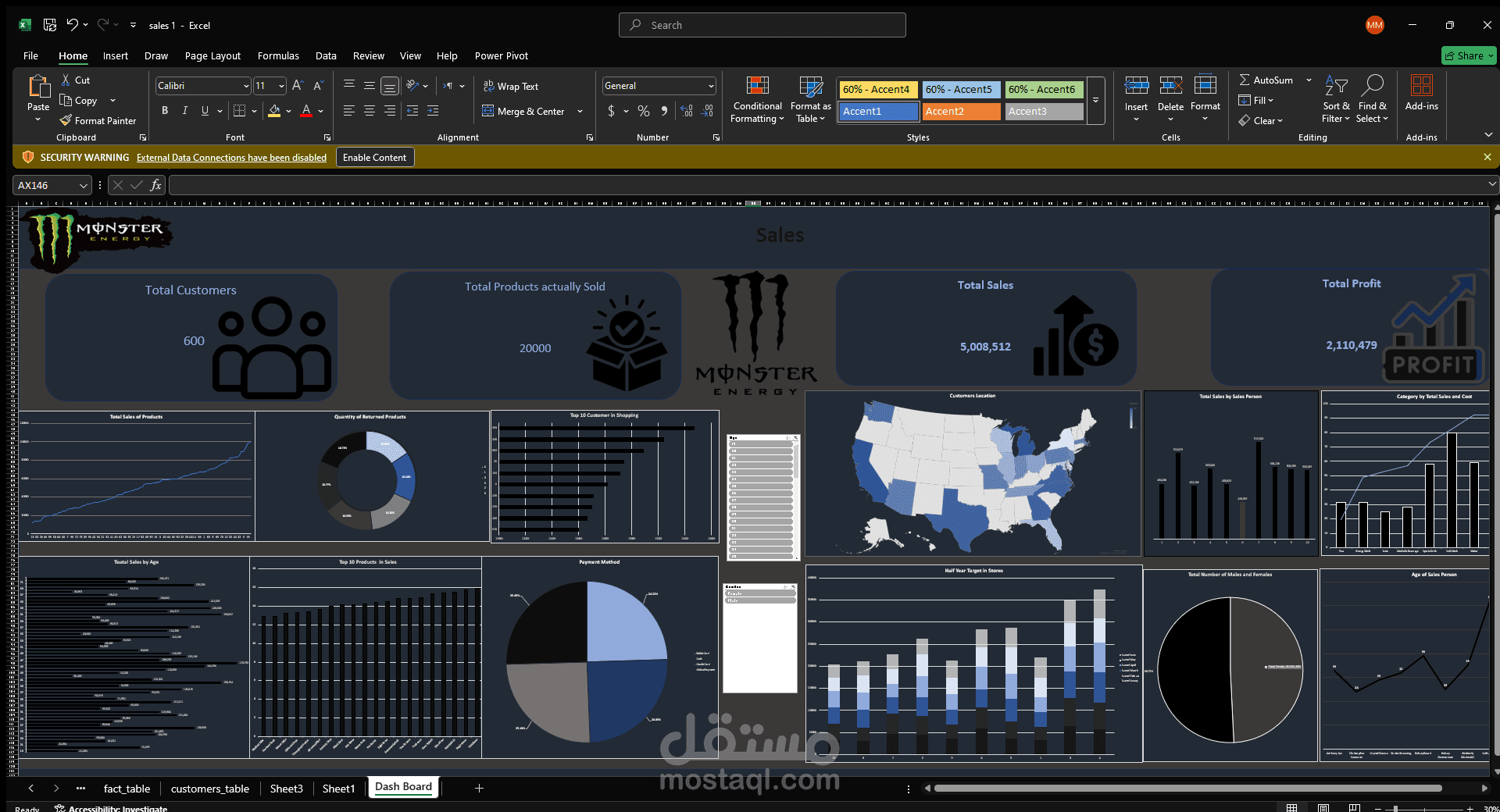
Task: Add a new sheet with plus button
Action: (479, 789)
